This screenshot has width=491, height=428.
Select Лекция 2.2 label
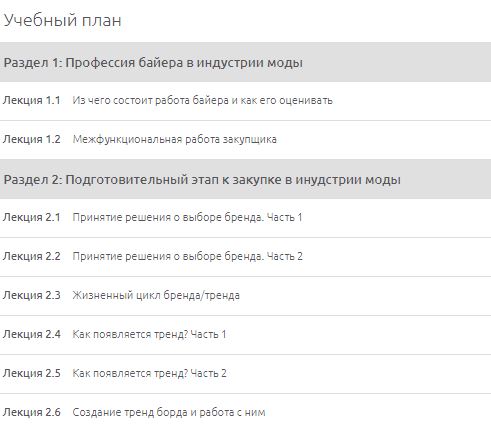coord(32,256)
